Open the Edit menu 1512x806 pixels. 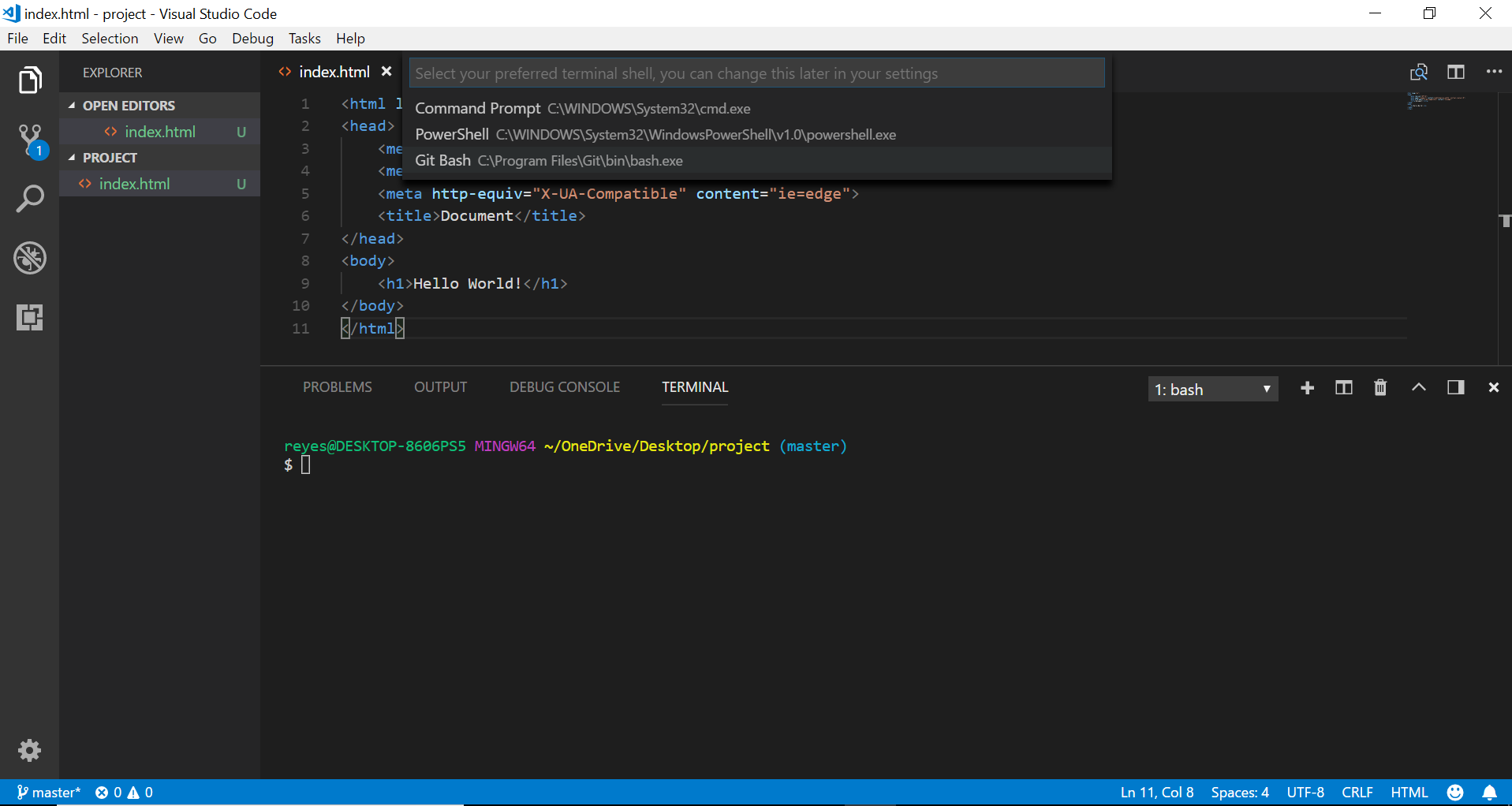tap(54, 39)
